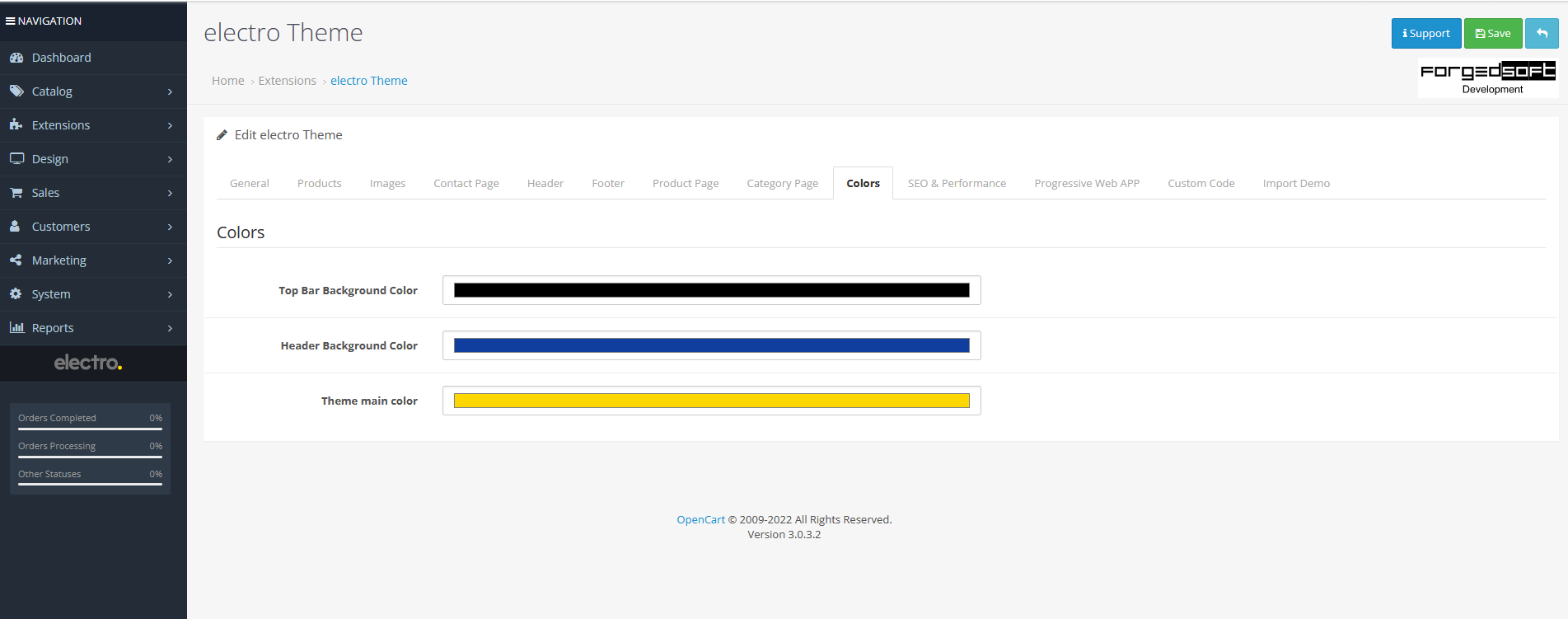Toggle the navigation hamburger icon
The width and height of the screenshot is (1568, 619).
11,21
